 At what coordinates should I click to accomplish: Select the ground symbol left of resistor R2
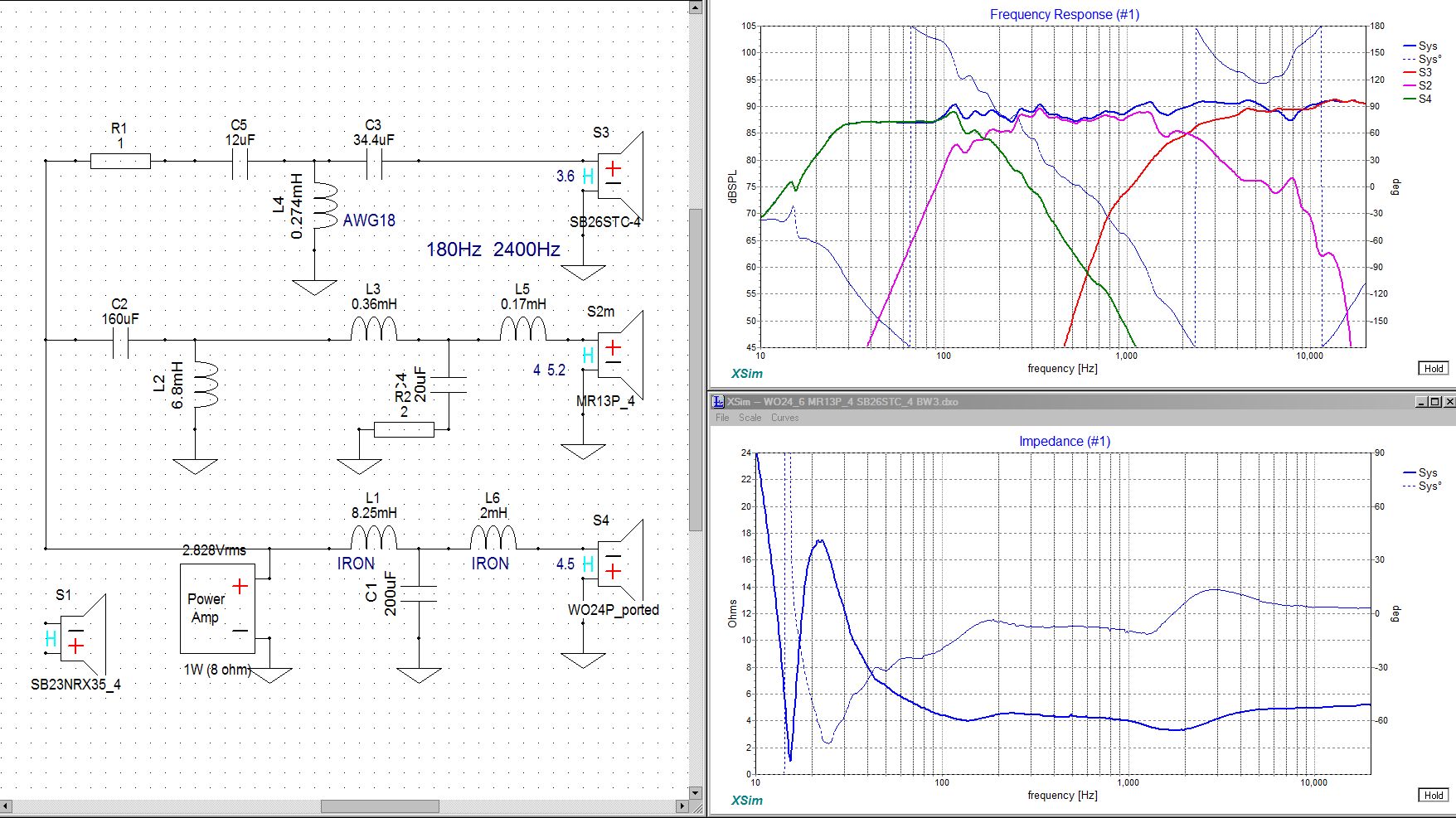click(359, 466)
